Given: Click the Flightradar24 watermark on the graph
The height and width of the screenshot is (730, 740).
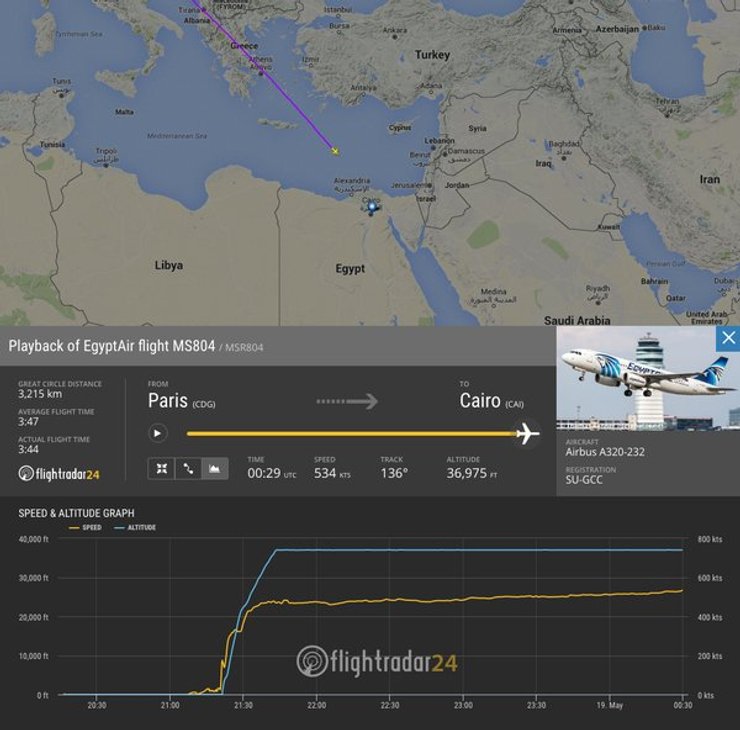Looking at the screenshot, I should point(377,661).
